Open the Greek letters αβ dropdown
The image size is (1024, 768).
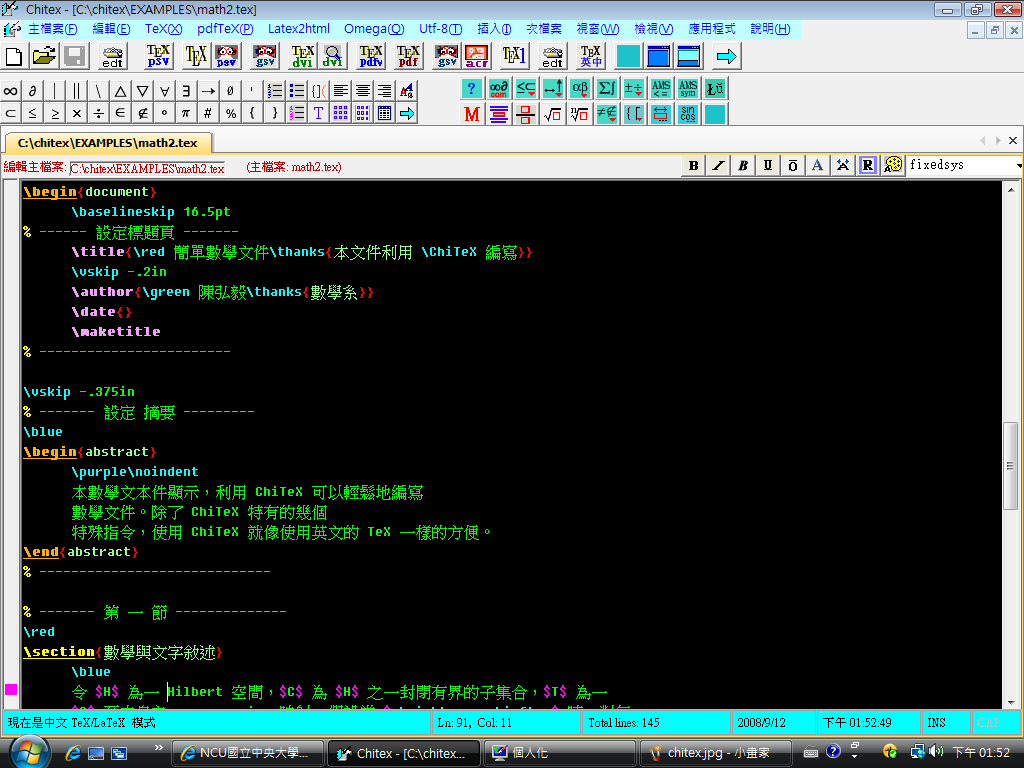[579, 88]
